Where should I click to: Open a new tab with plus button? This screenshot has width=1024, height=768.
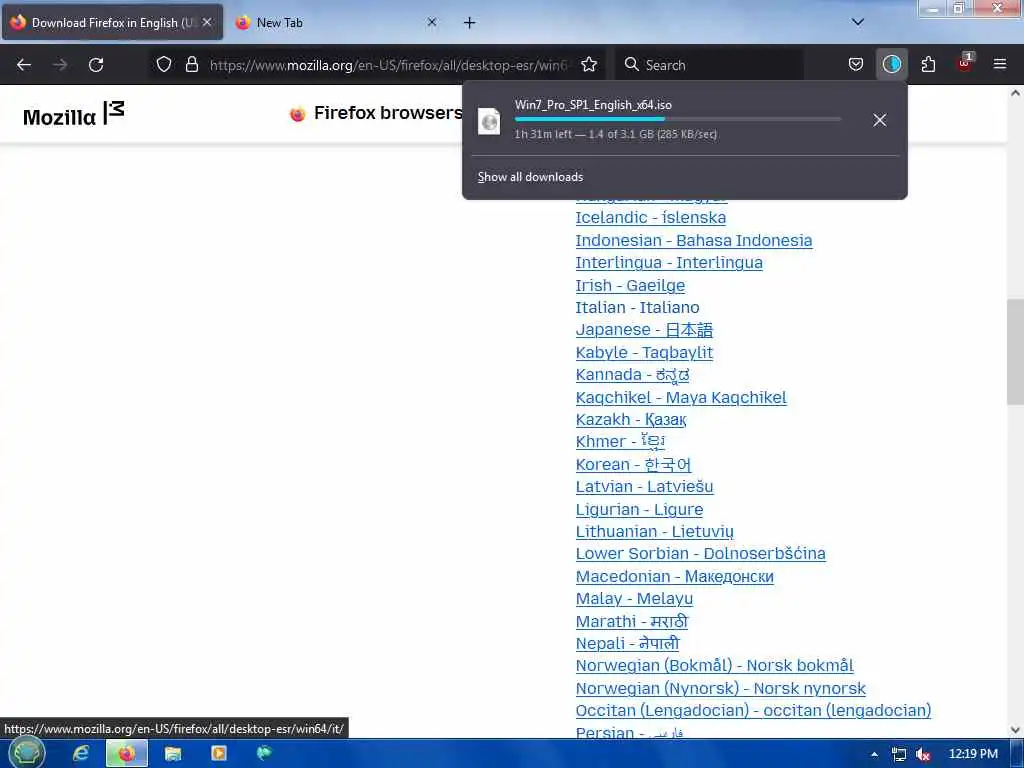pos(470,23)
